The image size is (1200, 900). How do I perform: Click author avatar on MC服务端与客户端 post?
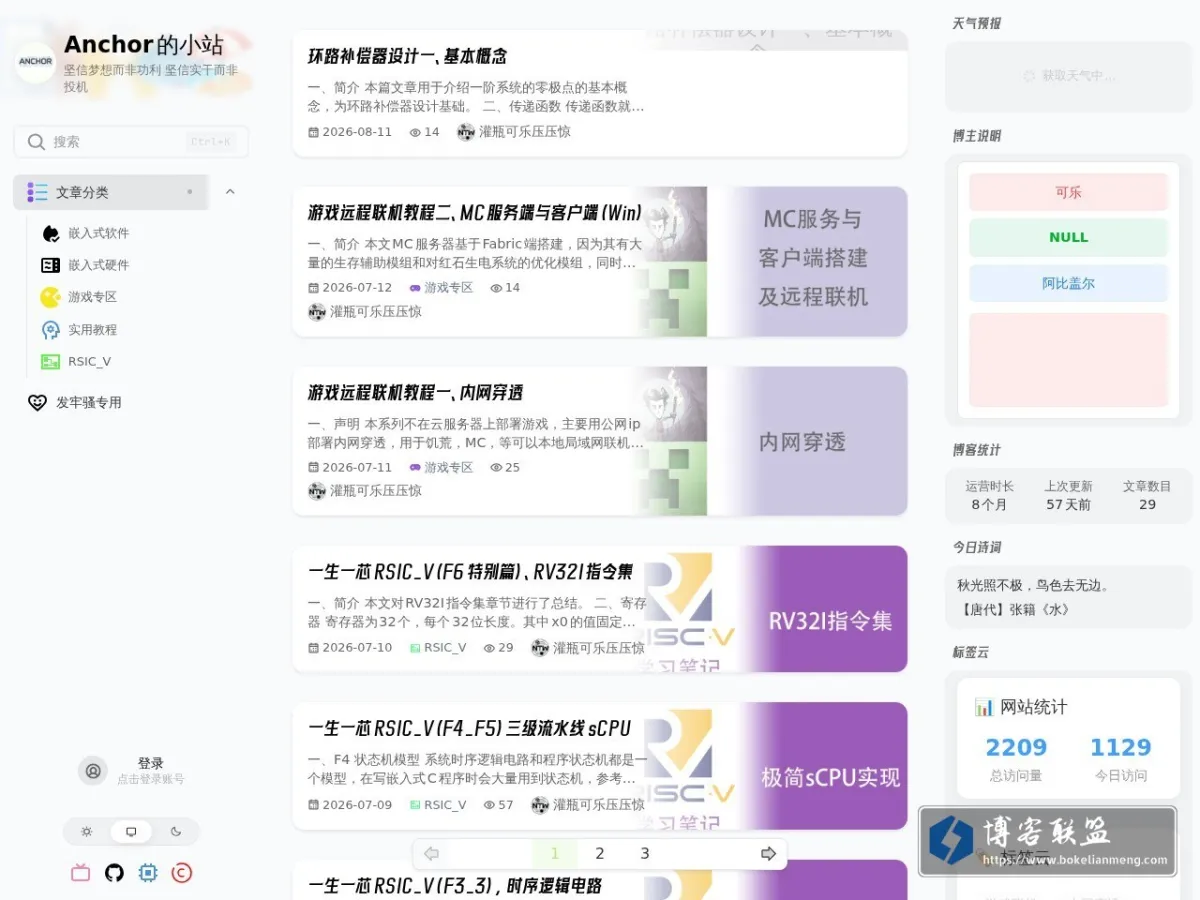pyautogui.click(x=317, y=312)
